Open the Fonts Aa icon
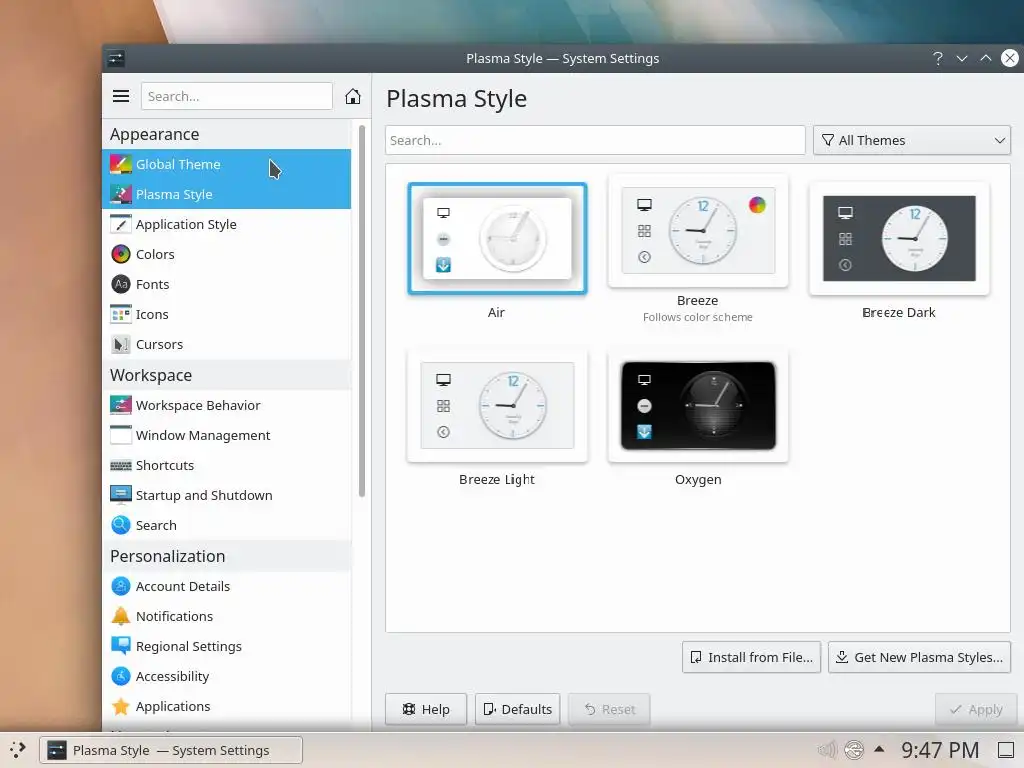The height and width of the screenshot is (768, 1024). [x=121, y=284]
